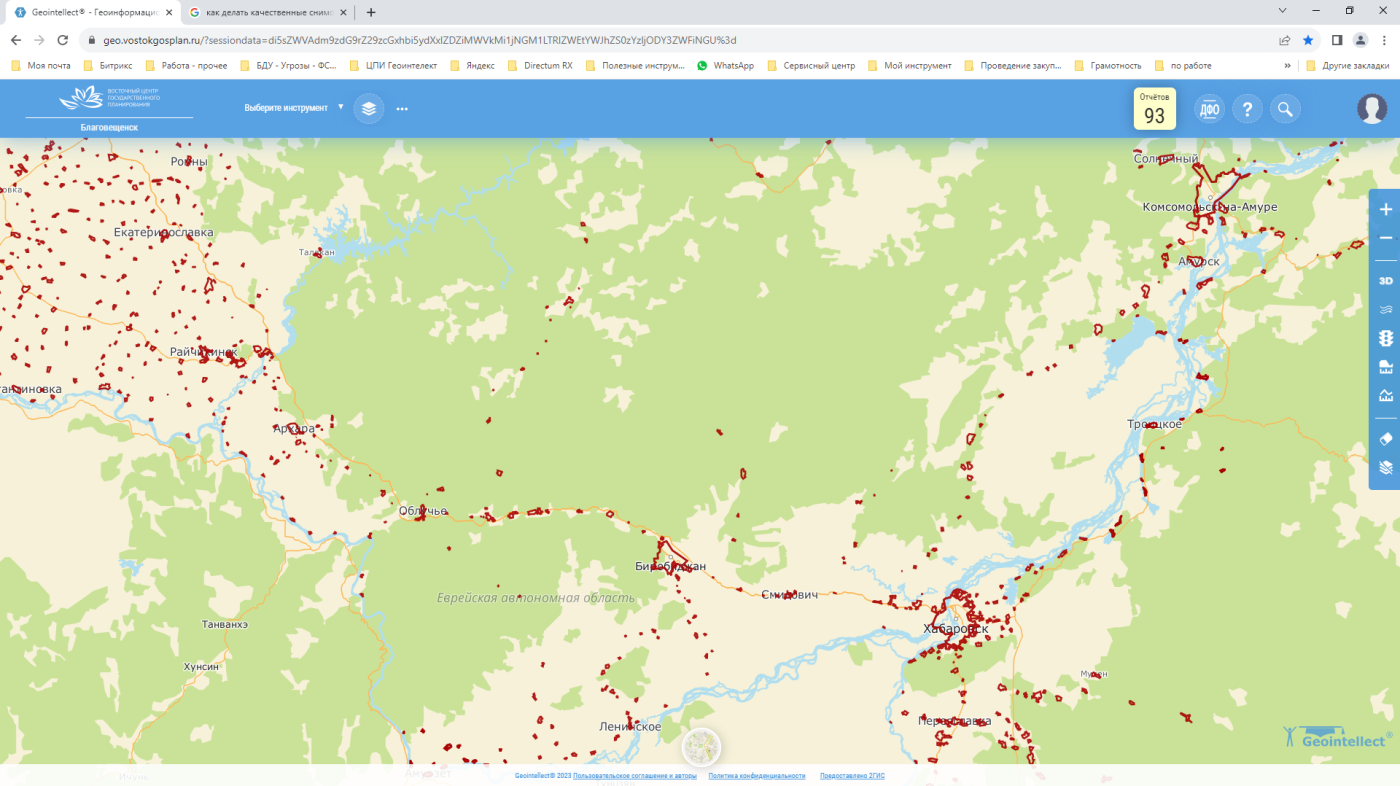Viewport: 1400px width, 786px height.
Task: Open the Сервисный центр bookmark
Action: tap(811, 65)
